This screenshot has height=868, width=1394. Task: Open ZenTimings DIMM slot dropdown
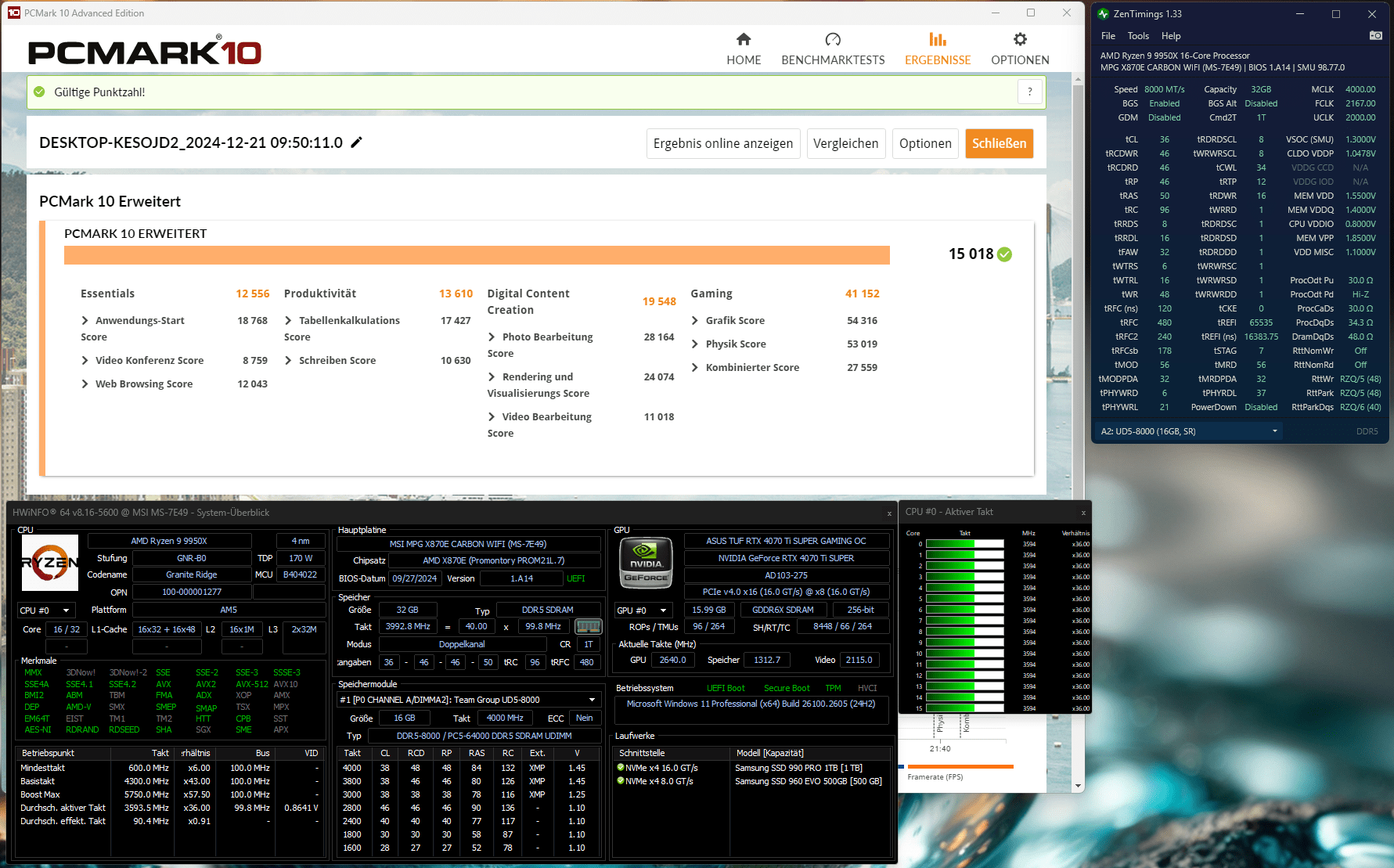coord(1189,431)
